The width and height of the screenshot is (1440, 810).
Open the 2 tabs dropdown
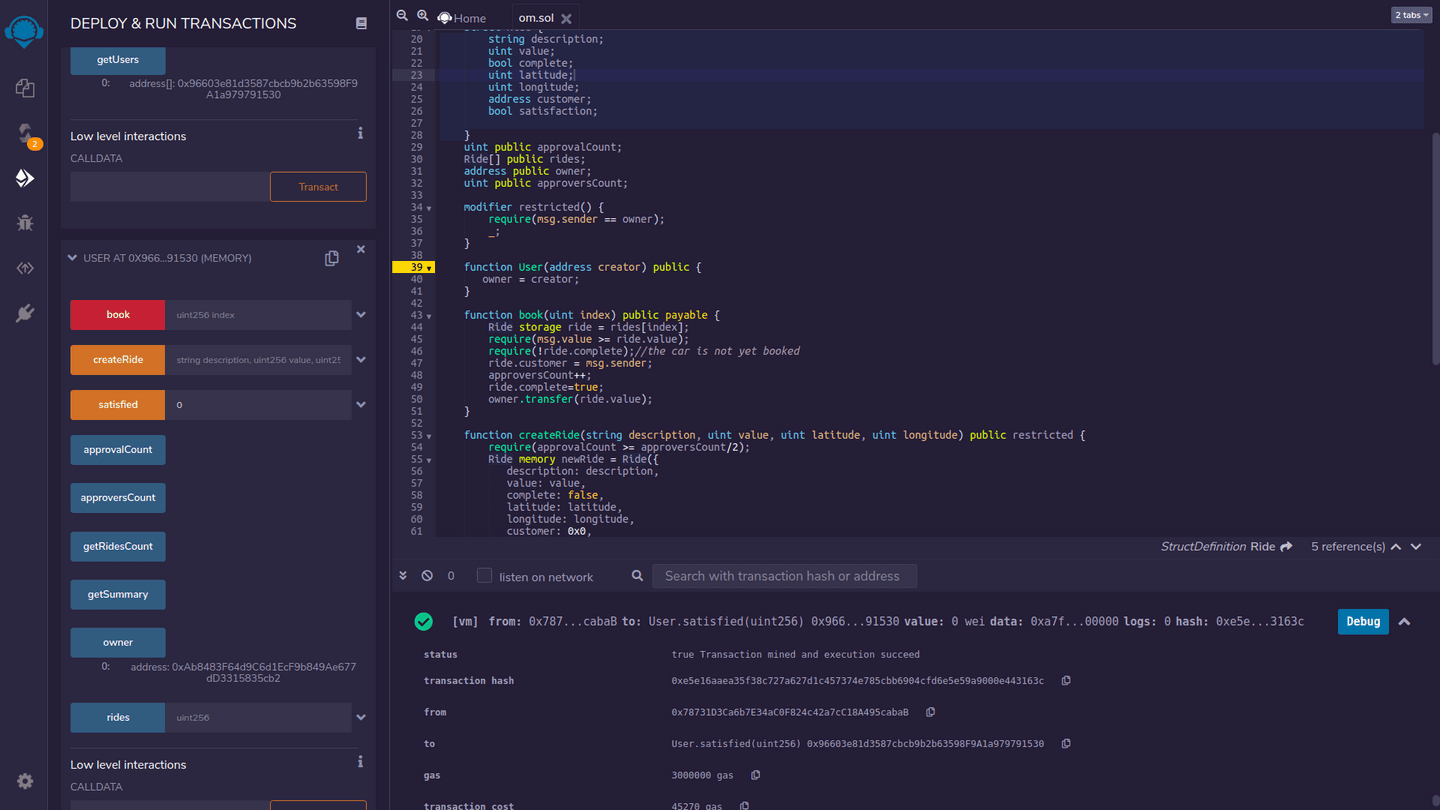click(1411, 15)
